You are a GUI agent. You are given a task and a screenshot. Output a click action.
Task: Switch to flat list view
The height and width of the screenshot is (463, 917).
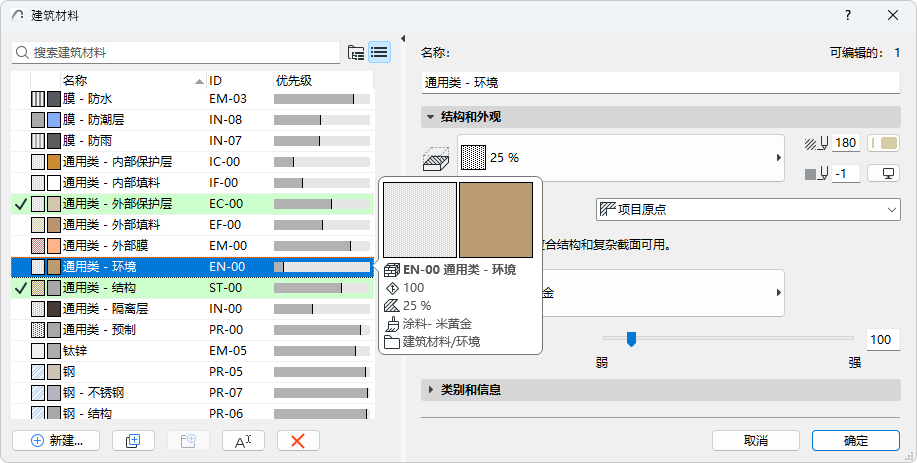379,52
